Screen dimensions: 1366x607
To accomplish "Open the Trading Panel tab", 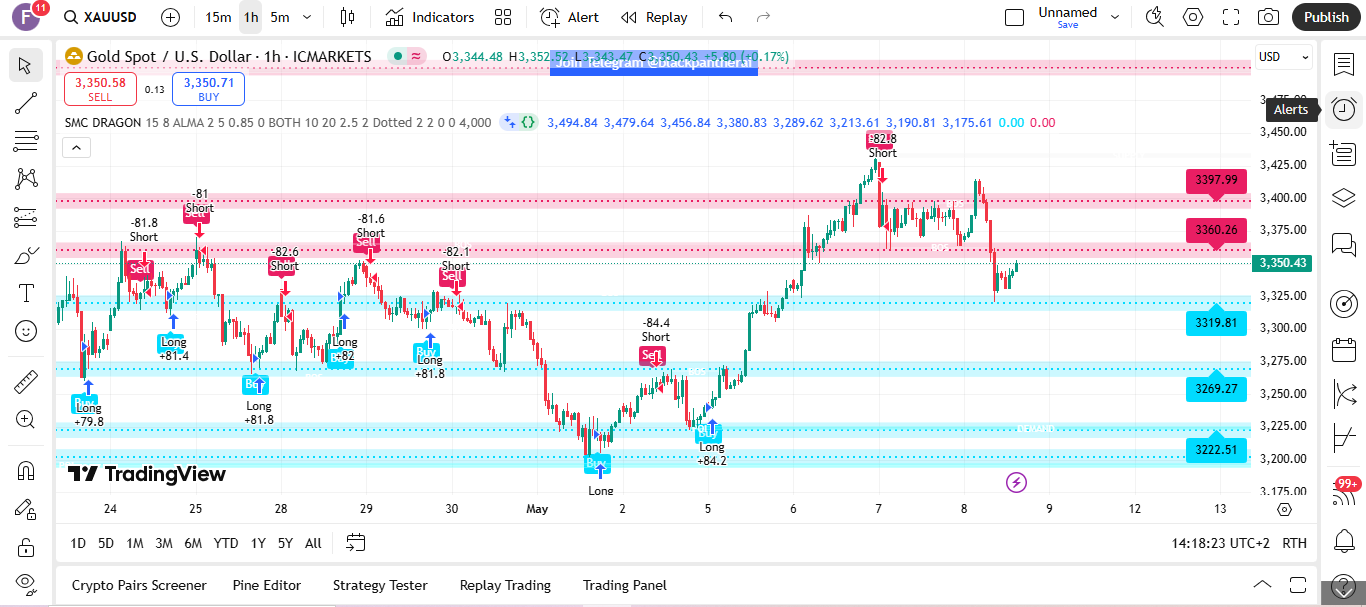I will [x=624, y=585].
